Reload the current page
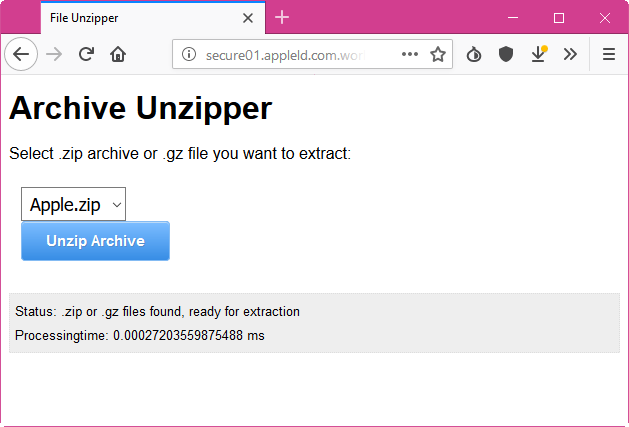Viewport: 629px width, 427px height. [86, 54]
